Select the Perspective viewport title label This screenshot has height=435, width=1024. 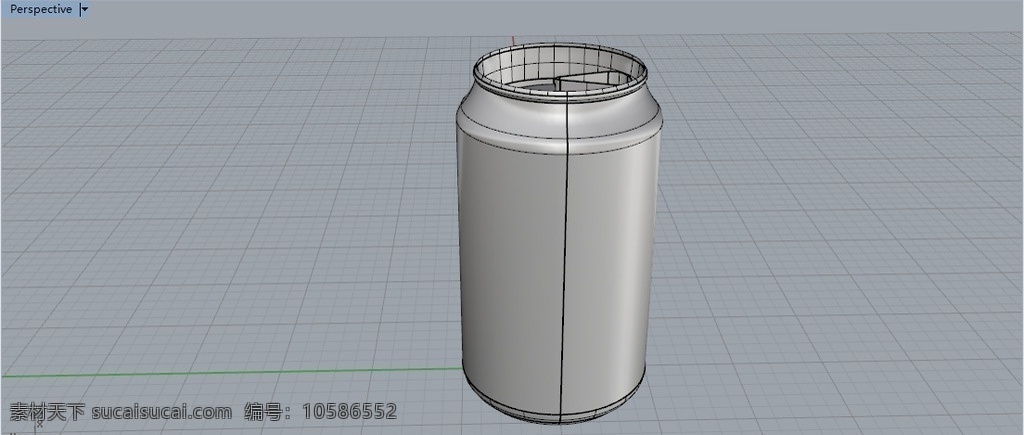40,9
